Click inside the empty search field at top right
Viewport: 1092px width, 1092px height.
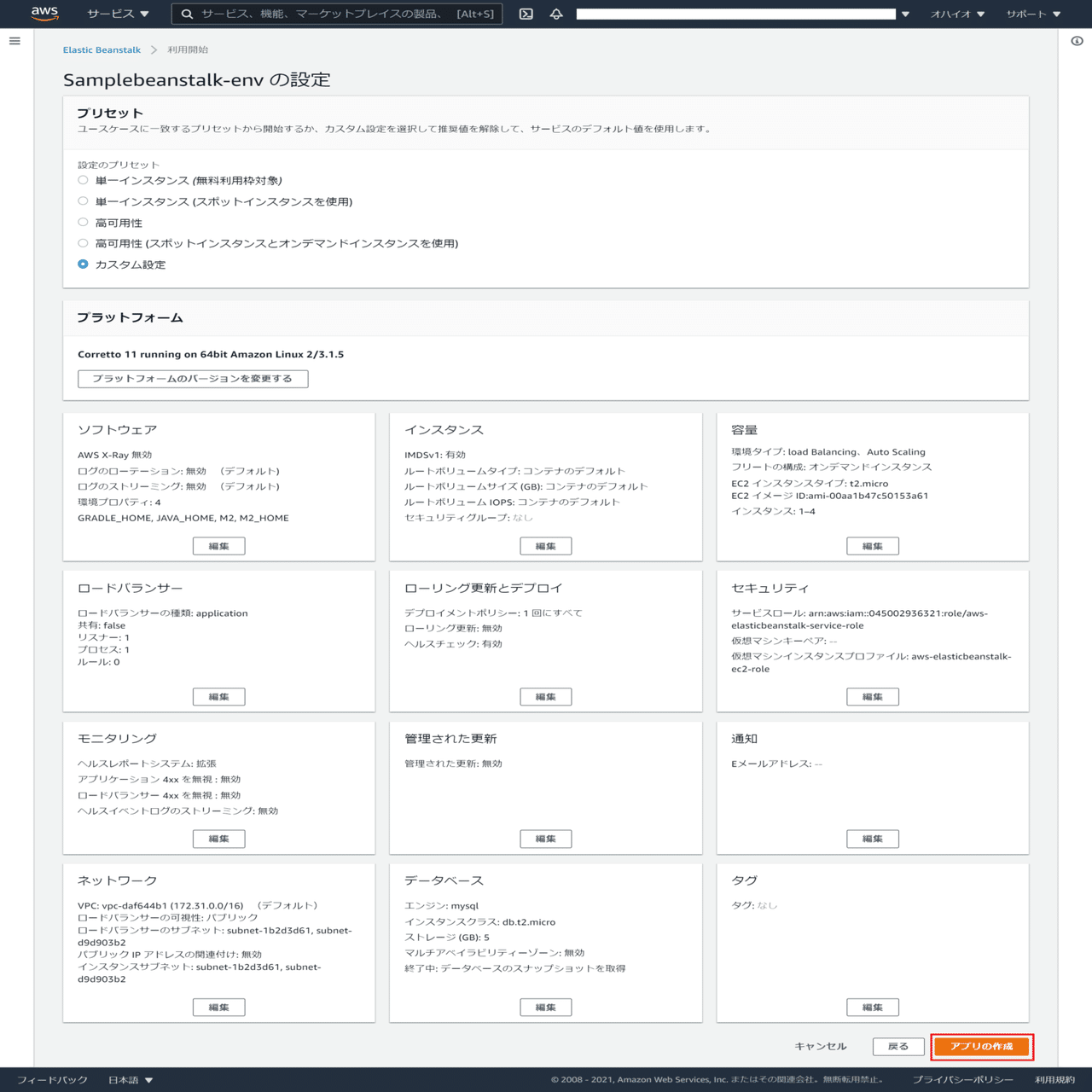click(734, 14)
